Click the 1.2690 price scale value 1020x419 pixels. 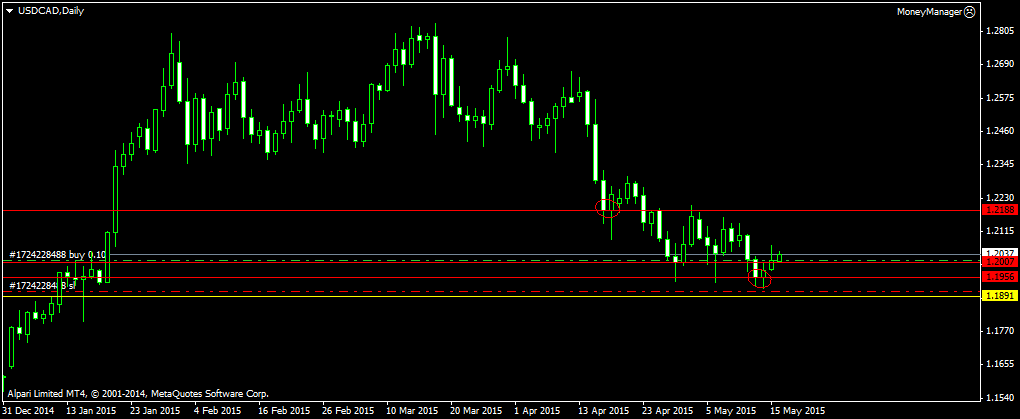[1000, 64]
